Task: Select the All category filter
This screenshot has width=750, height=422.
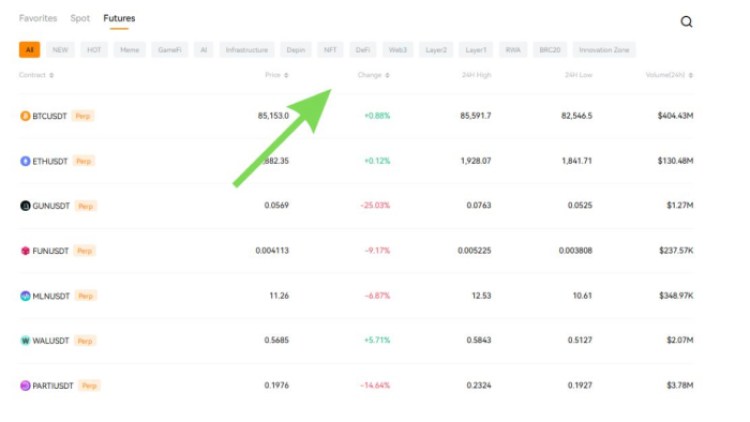Action: point(30,50)
